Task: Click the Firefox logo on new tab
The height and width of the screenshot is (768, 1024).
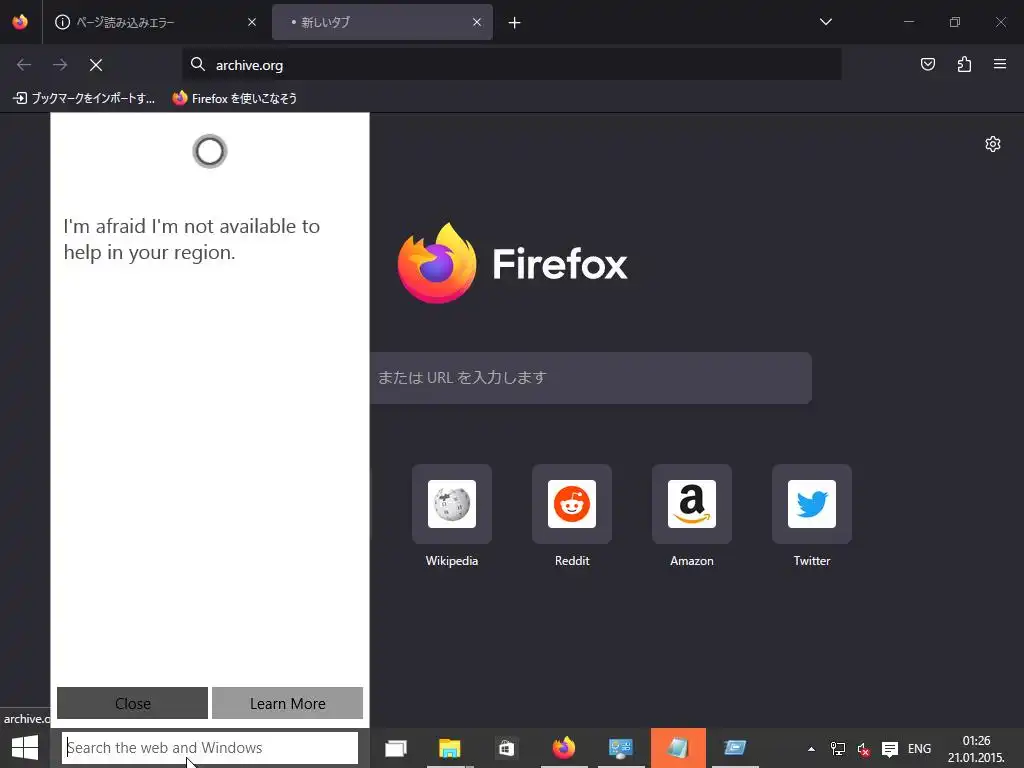Action: point(512,263)
